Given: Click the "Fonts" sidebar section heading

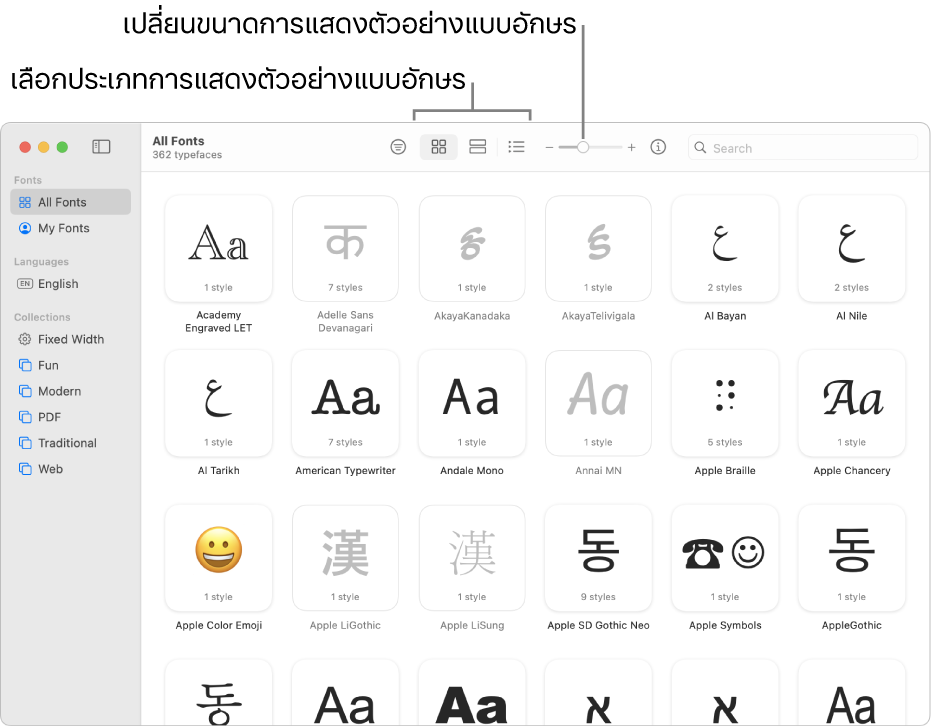Looking at the screenshot, I should click(27, 180).
